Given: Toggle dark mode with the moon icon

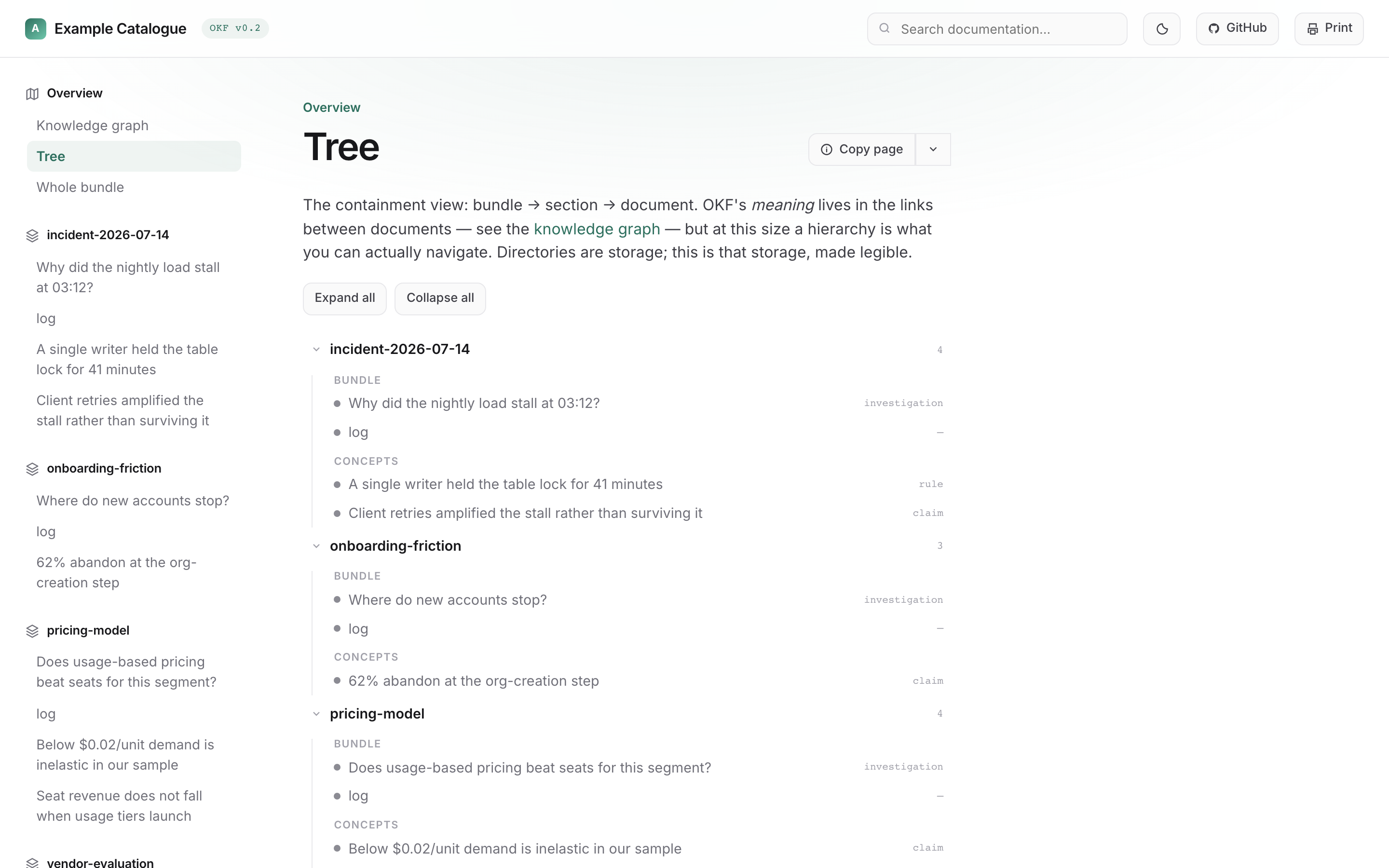Looking at the screenshot, I should 1162,29.
